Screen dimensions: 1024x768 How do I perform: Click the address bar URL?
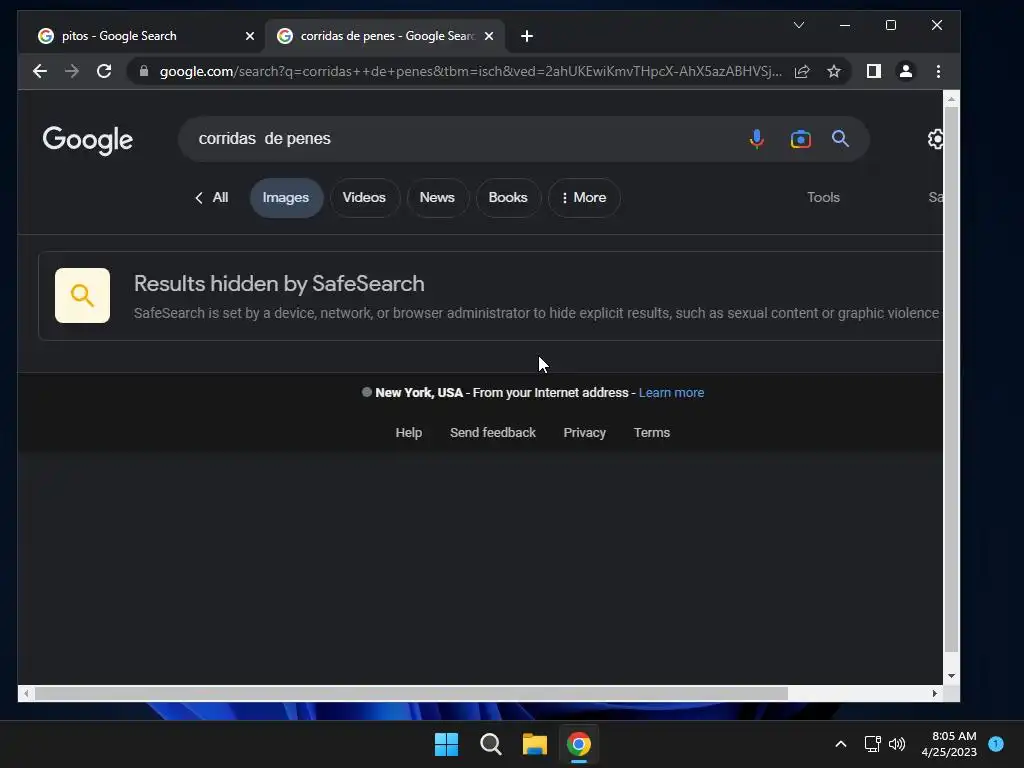point(470,71)
